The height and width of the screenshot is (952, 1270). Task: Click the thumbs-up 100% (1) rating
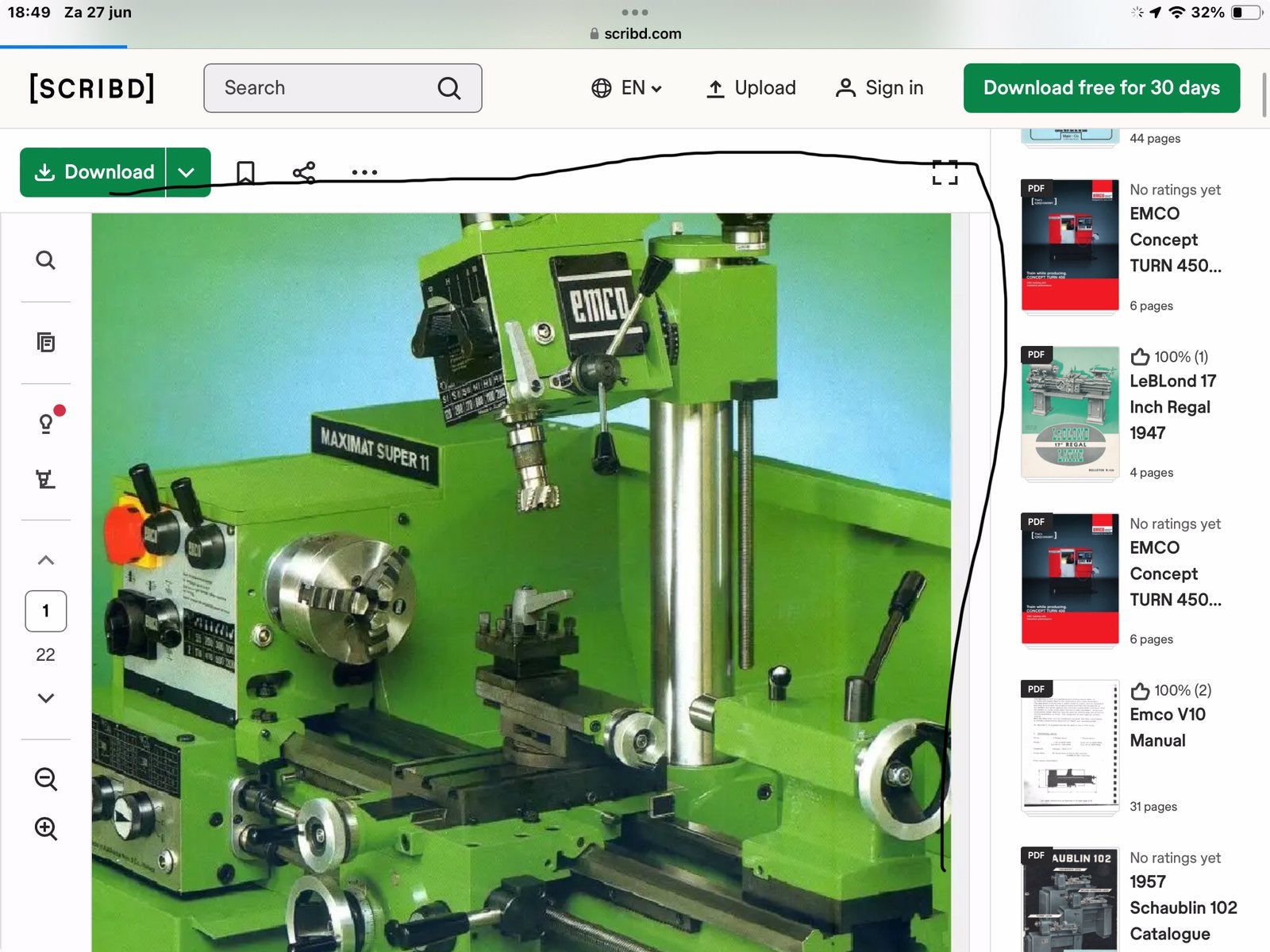(1169, 357)
